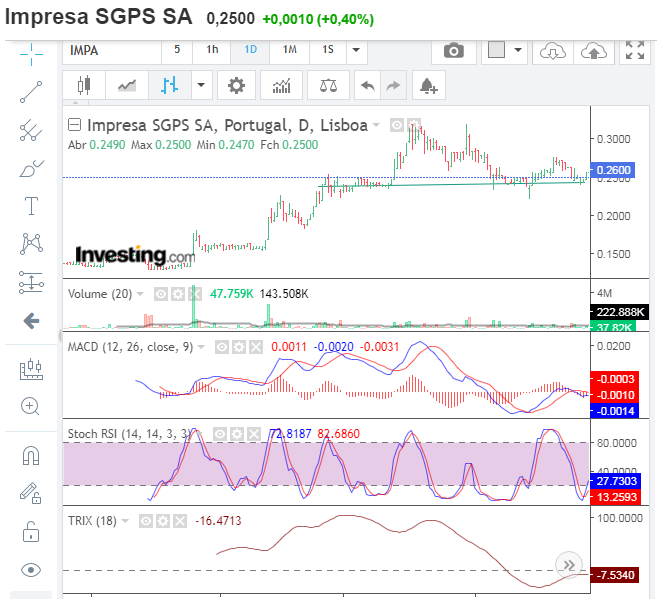Toggle lock all drawing tools
The height and width of the screenshot is (599, 662).
(31, 531)
